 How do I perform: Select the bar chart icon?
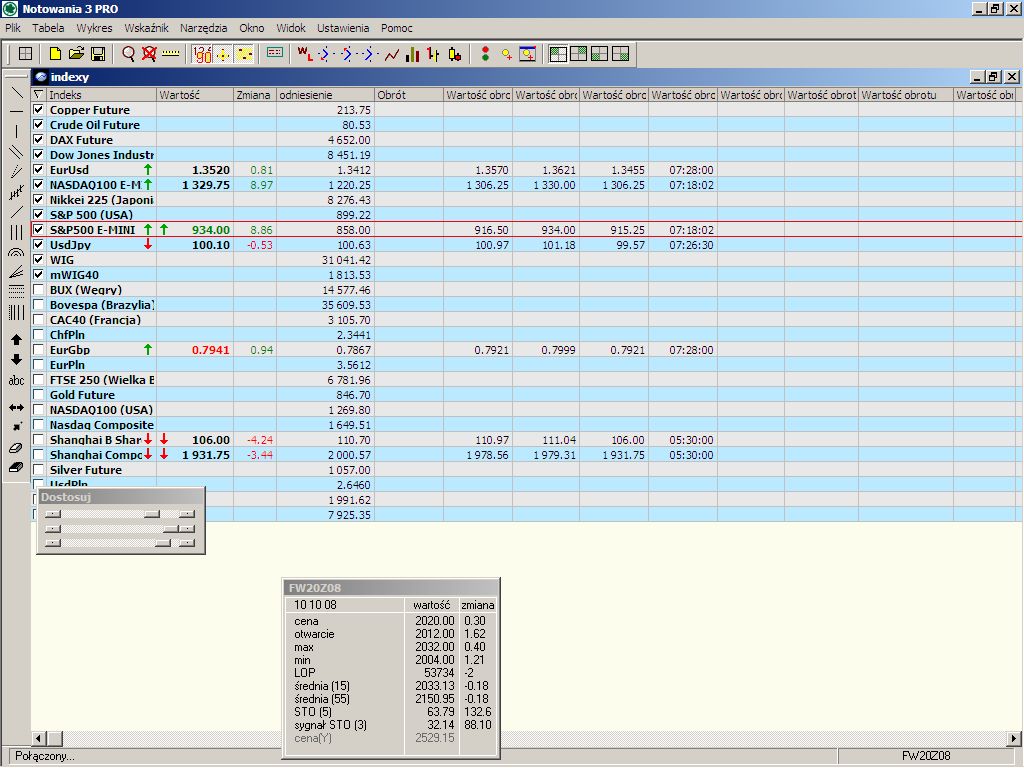412,54
